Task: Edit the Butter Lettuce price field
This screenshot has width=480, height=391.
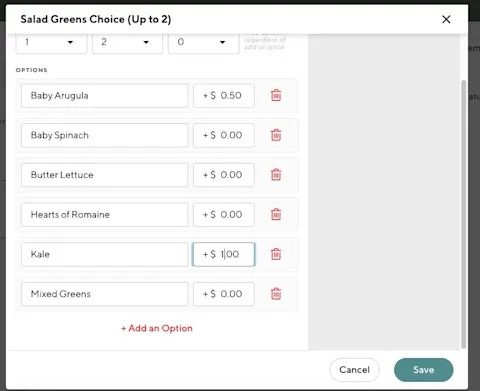Action: [224, 175]
